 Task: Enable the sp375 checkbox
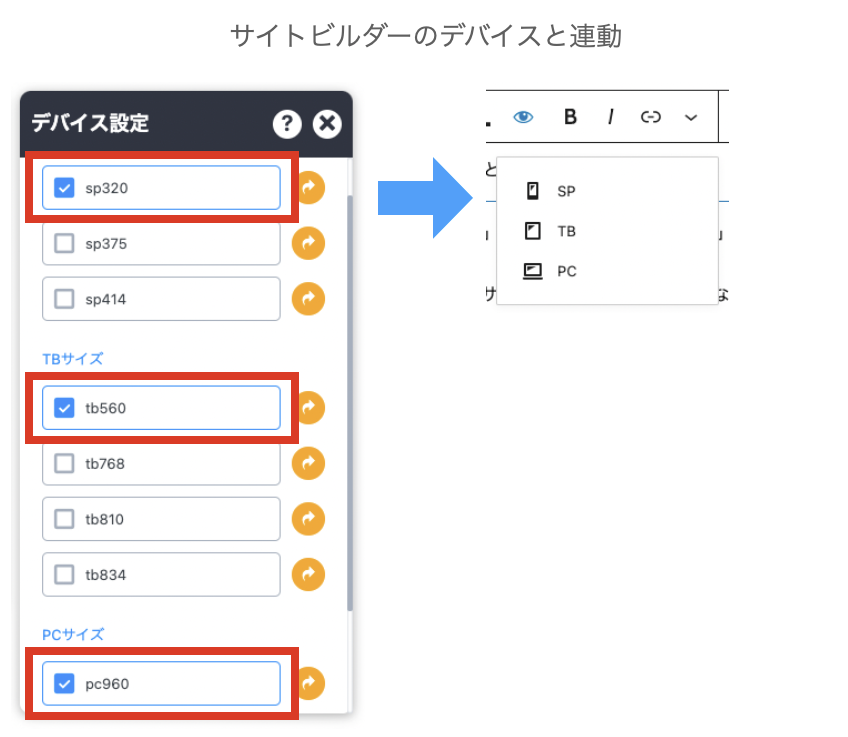[x=65, y=243]
